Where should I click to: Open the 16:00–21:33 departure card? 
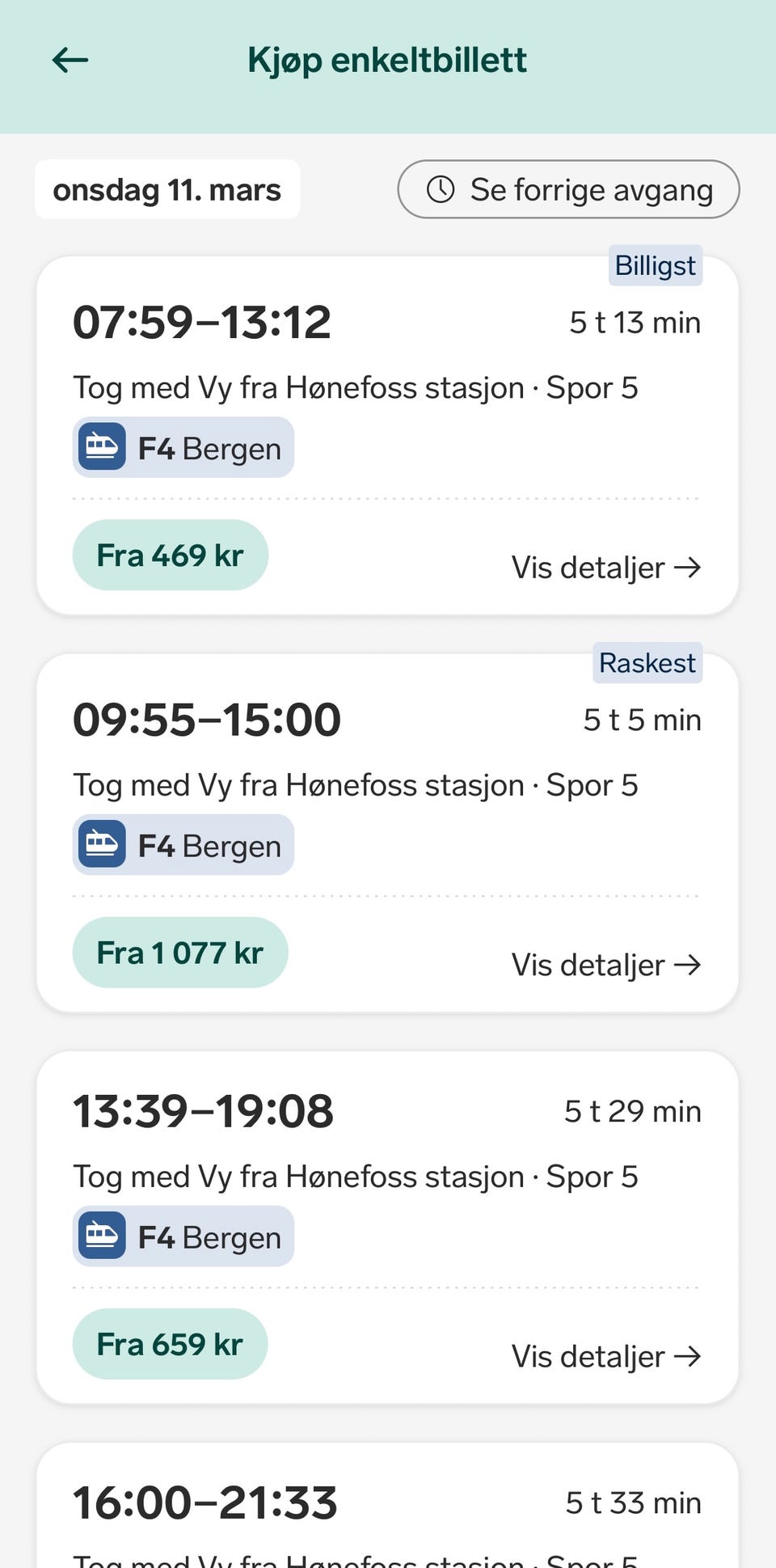point(386,1504)
